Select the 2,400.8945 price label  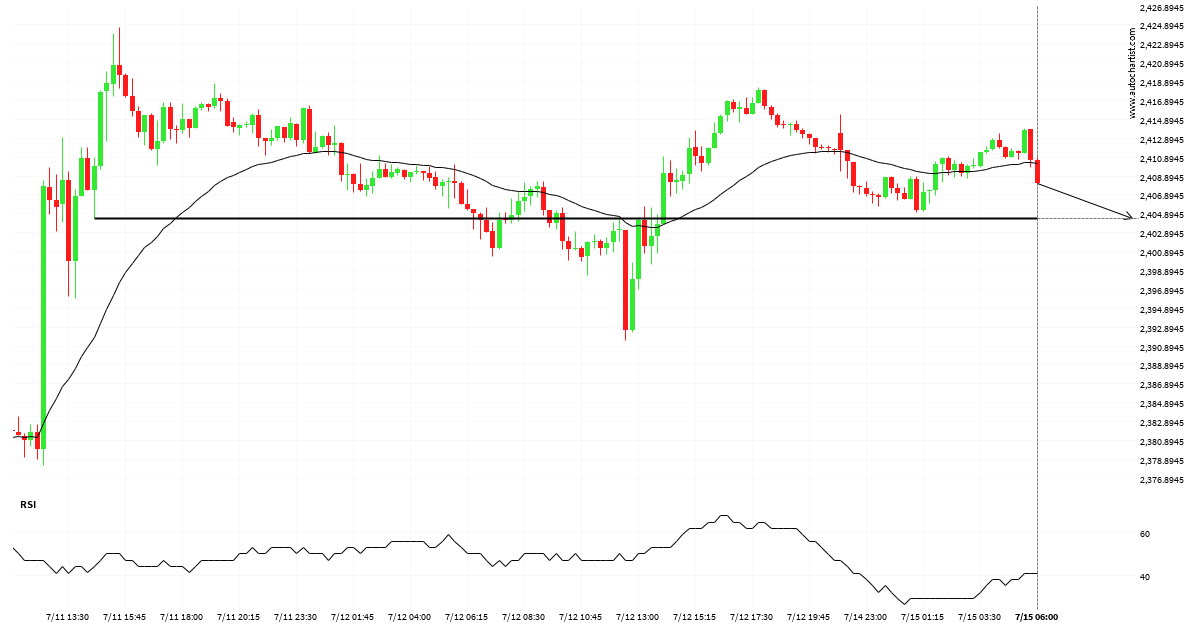click(1161, 254)
